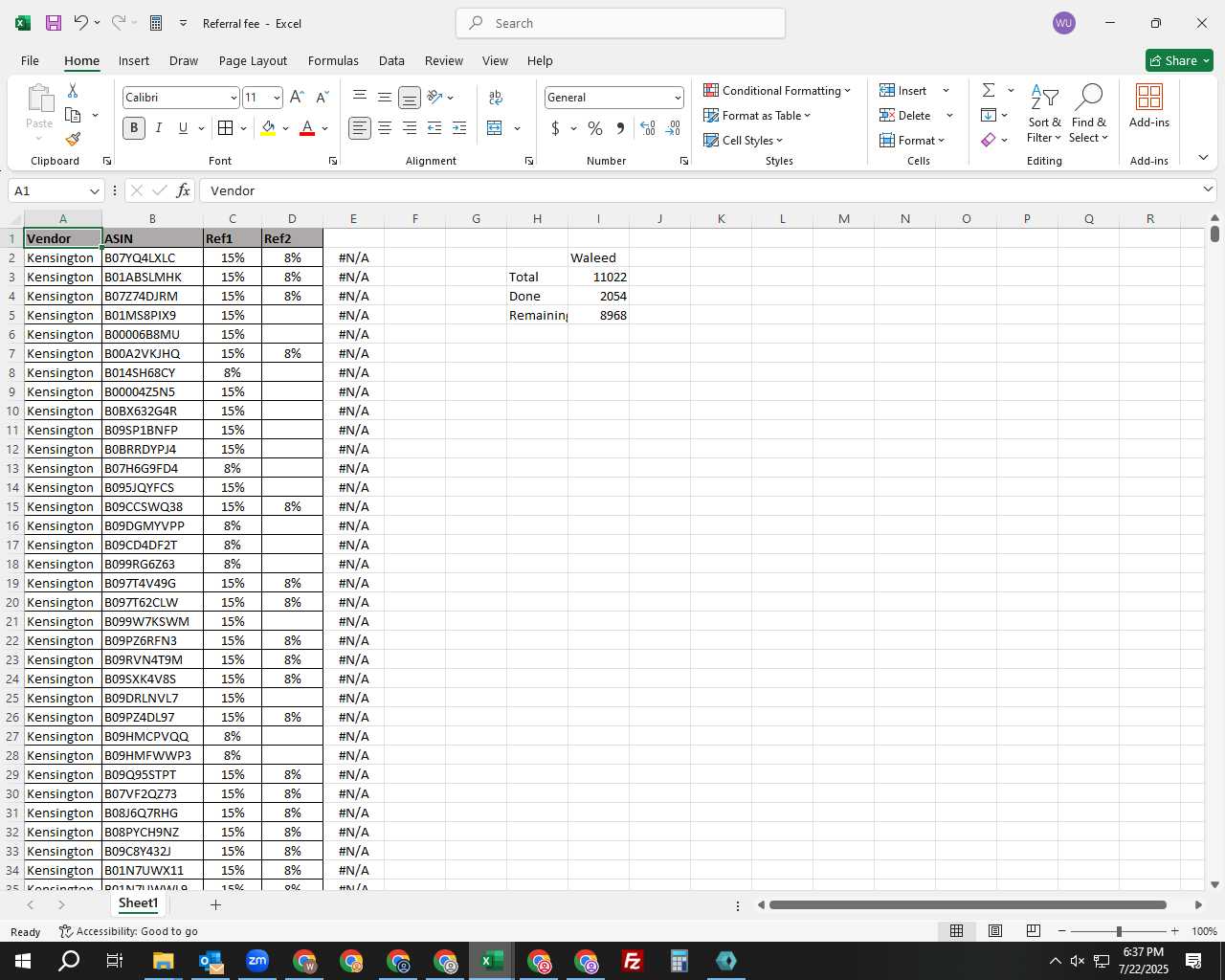1225x980 pixels.
Task: Open the font name dropdown showing Calibri
Action: (x=234, y=98)
